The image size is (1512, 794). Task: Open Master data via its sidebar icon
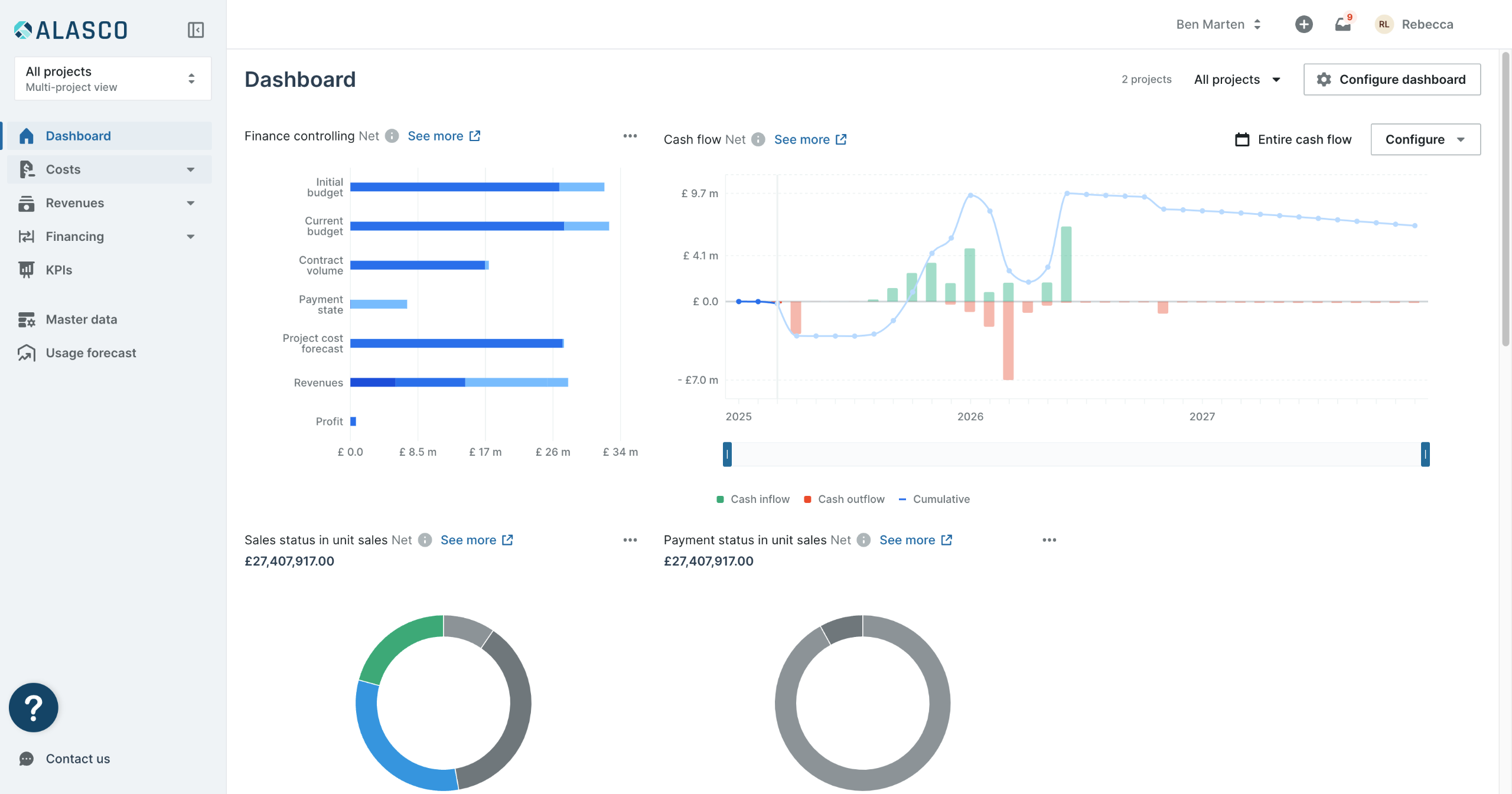[x=26, y=319]
